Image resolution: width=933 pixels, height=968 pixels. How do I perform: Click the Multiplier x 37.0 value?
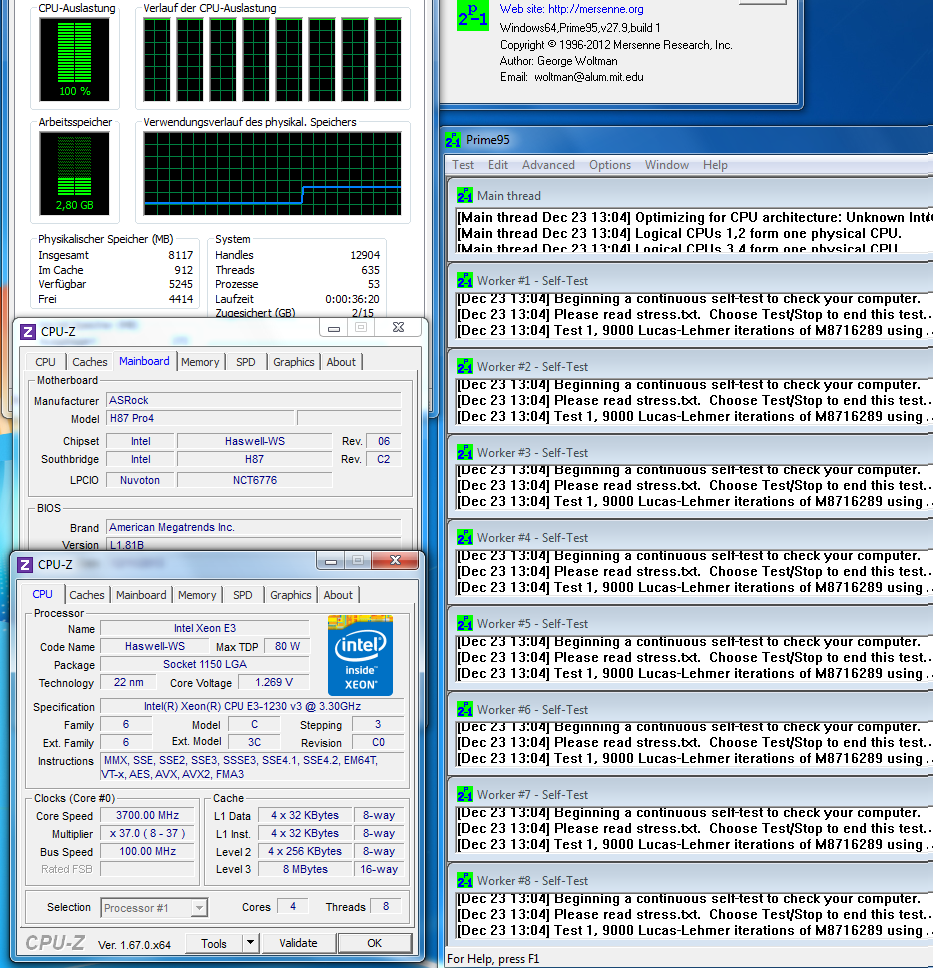pos(148,833)
